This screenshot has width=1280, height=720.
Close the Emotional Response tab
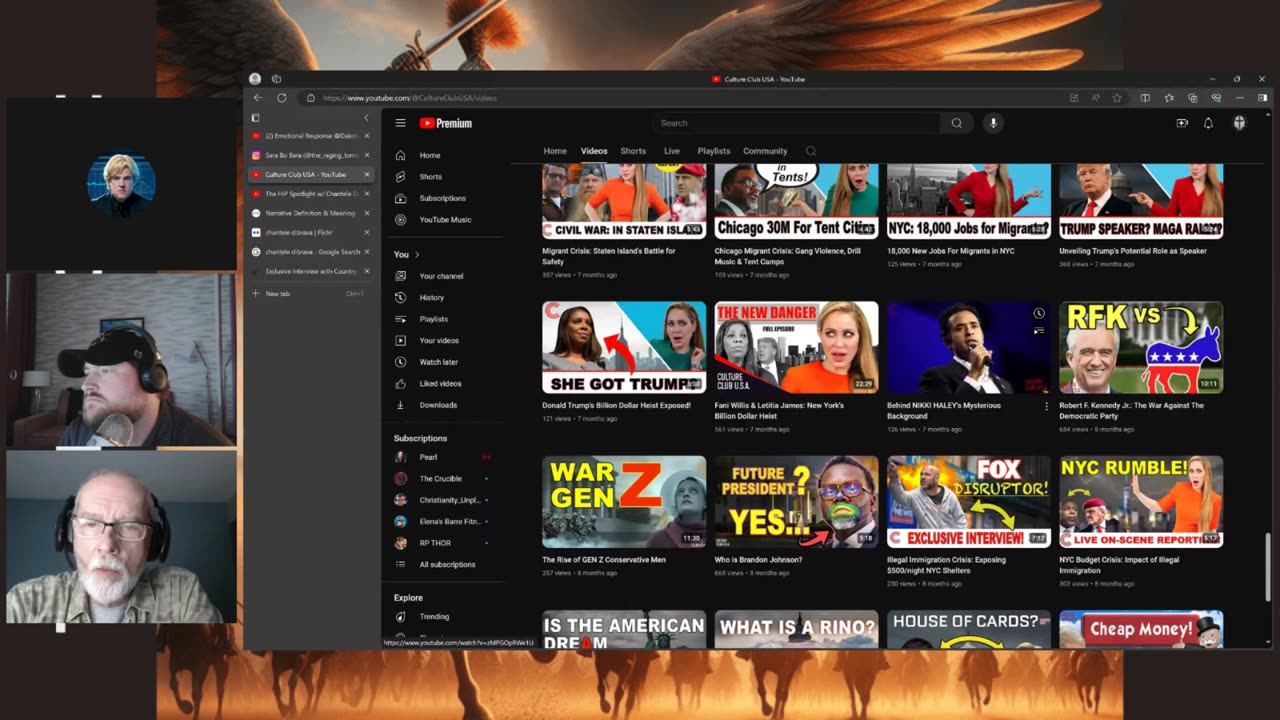[367, 136]
